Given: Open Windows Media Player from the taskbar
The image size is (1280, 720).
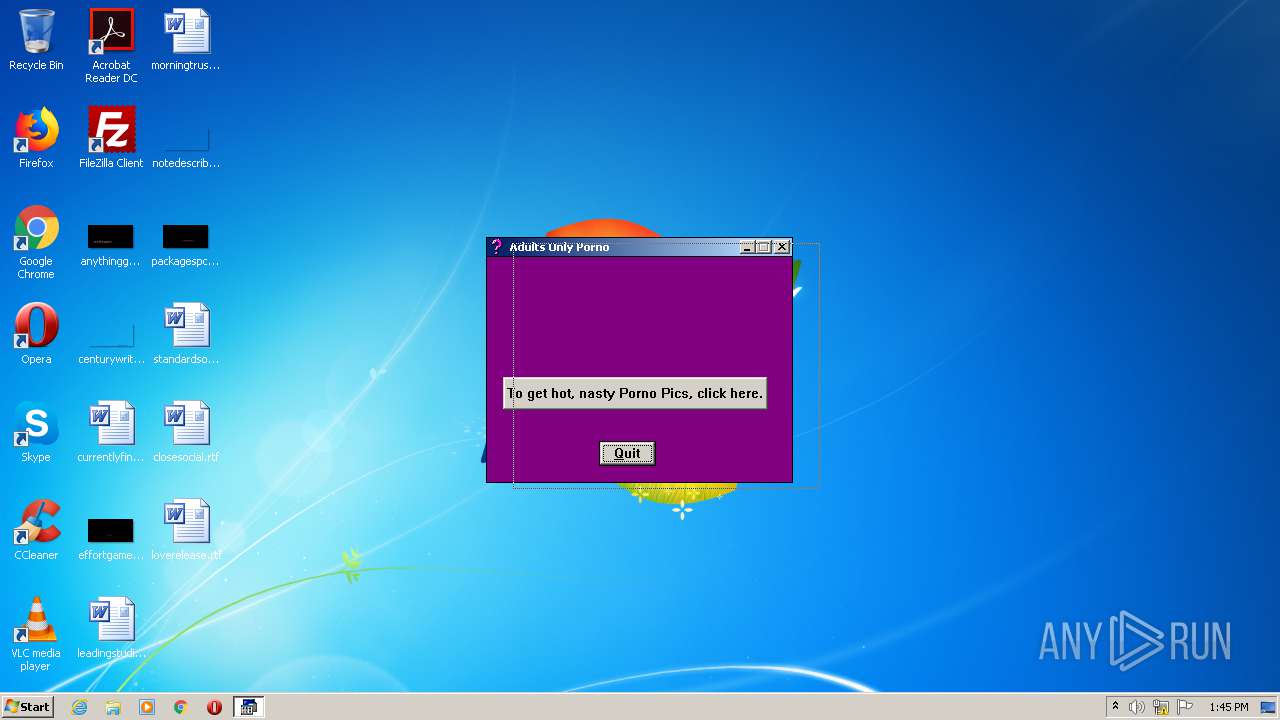Looking at the screenshot, I should tap(147, 707).
